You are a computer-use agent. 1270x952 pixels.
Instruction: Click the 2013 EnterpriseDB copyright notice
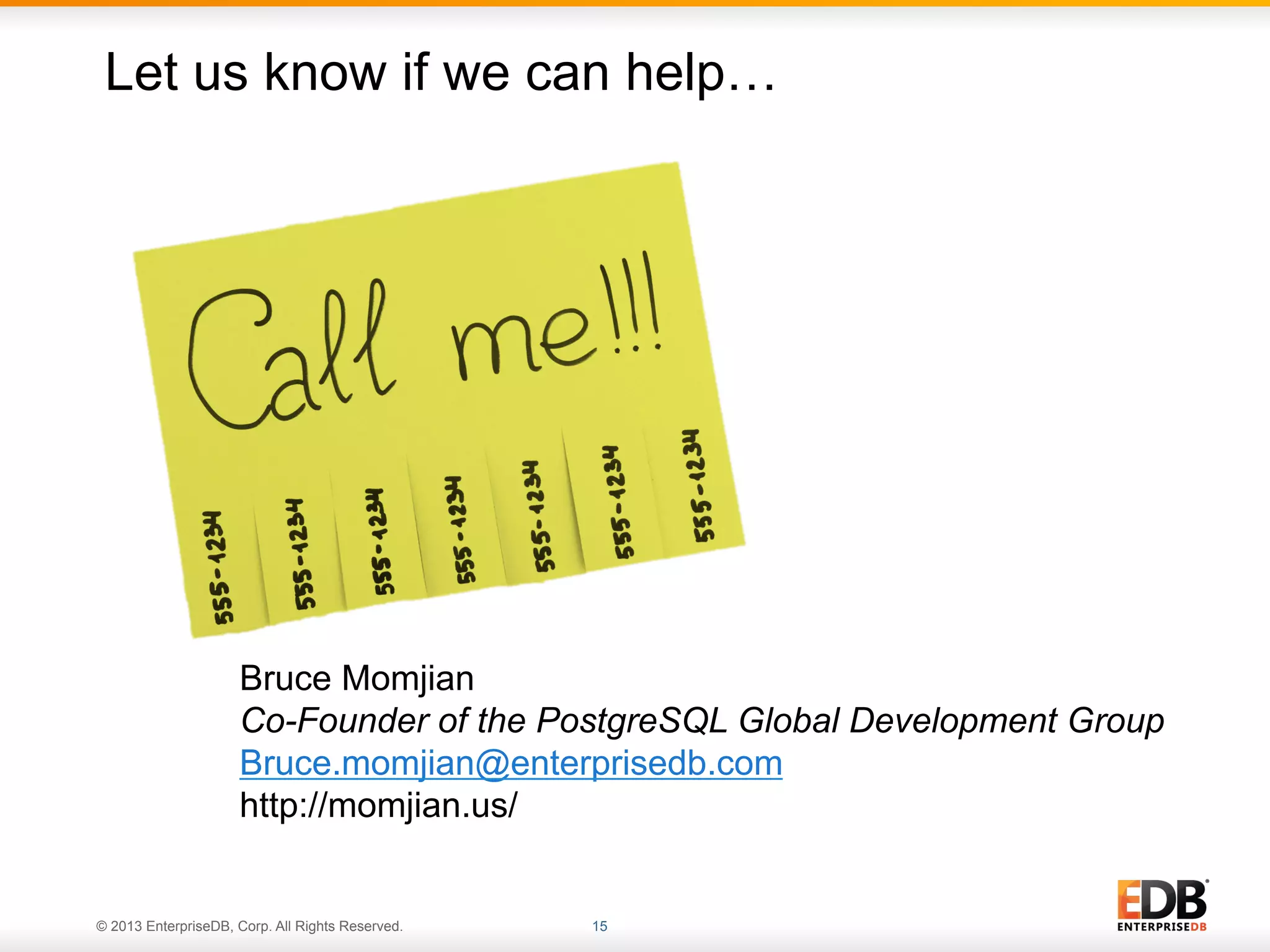click(x=249, y=926)
